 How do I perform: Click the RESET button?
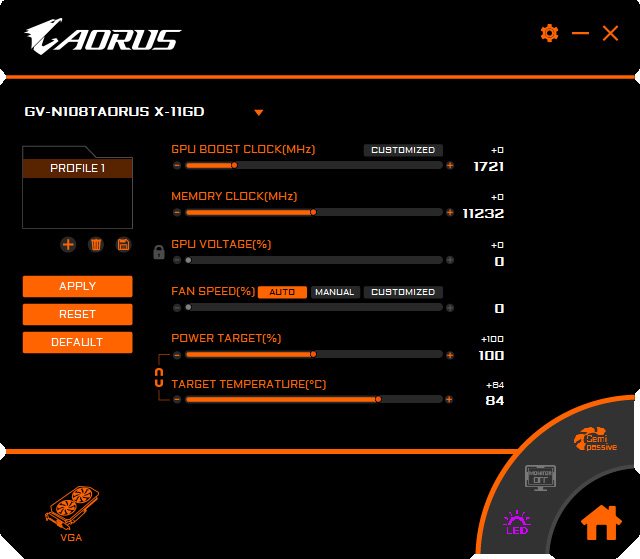[78, 314]
